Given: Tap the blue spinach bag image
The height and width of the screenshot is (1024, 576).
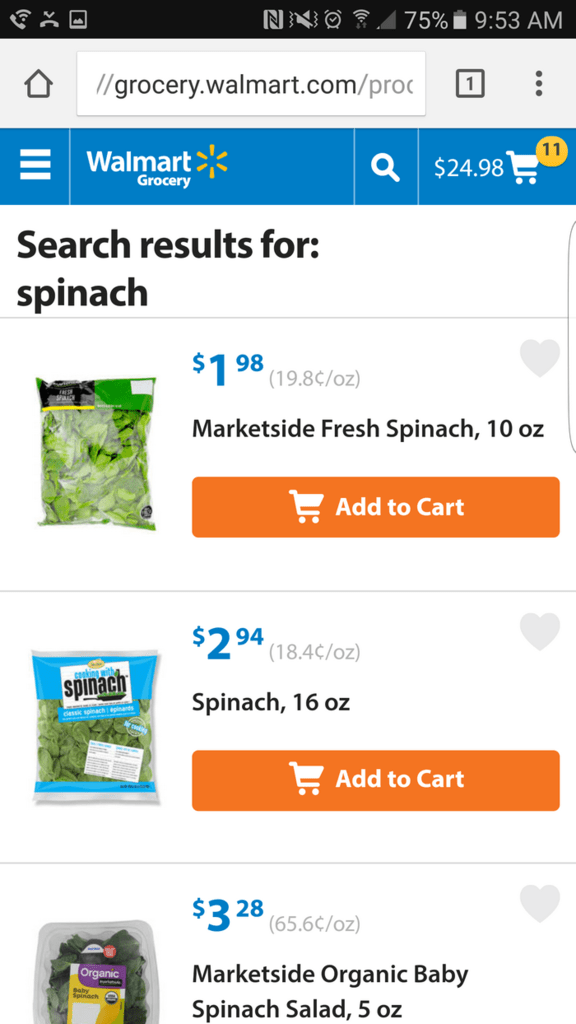Looking at the screenshot, I should [95, 722].
